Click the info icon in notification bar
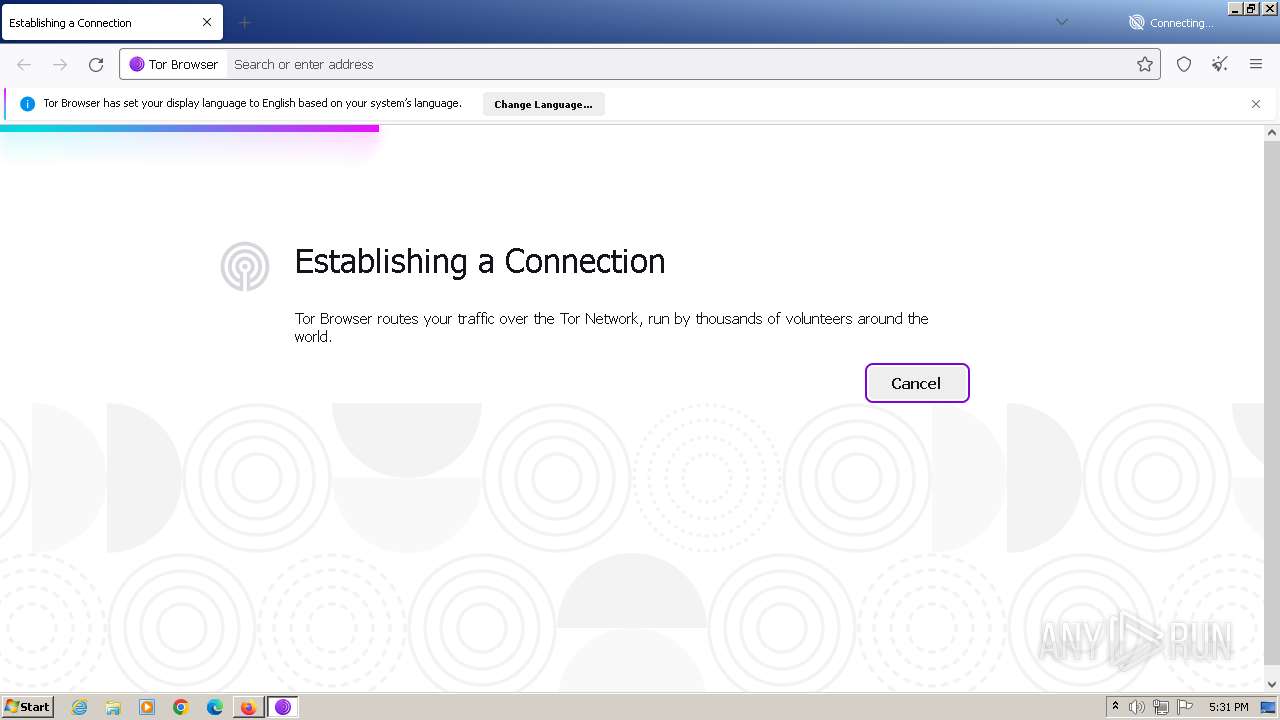 [x=27, y=104]
